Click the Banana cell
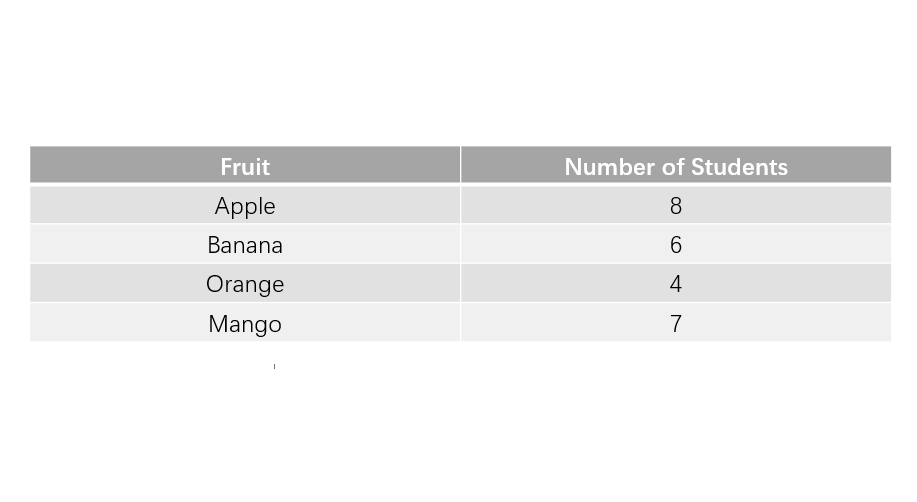Screen dimensions: 917x502 245,244
